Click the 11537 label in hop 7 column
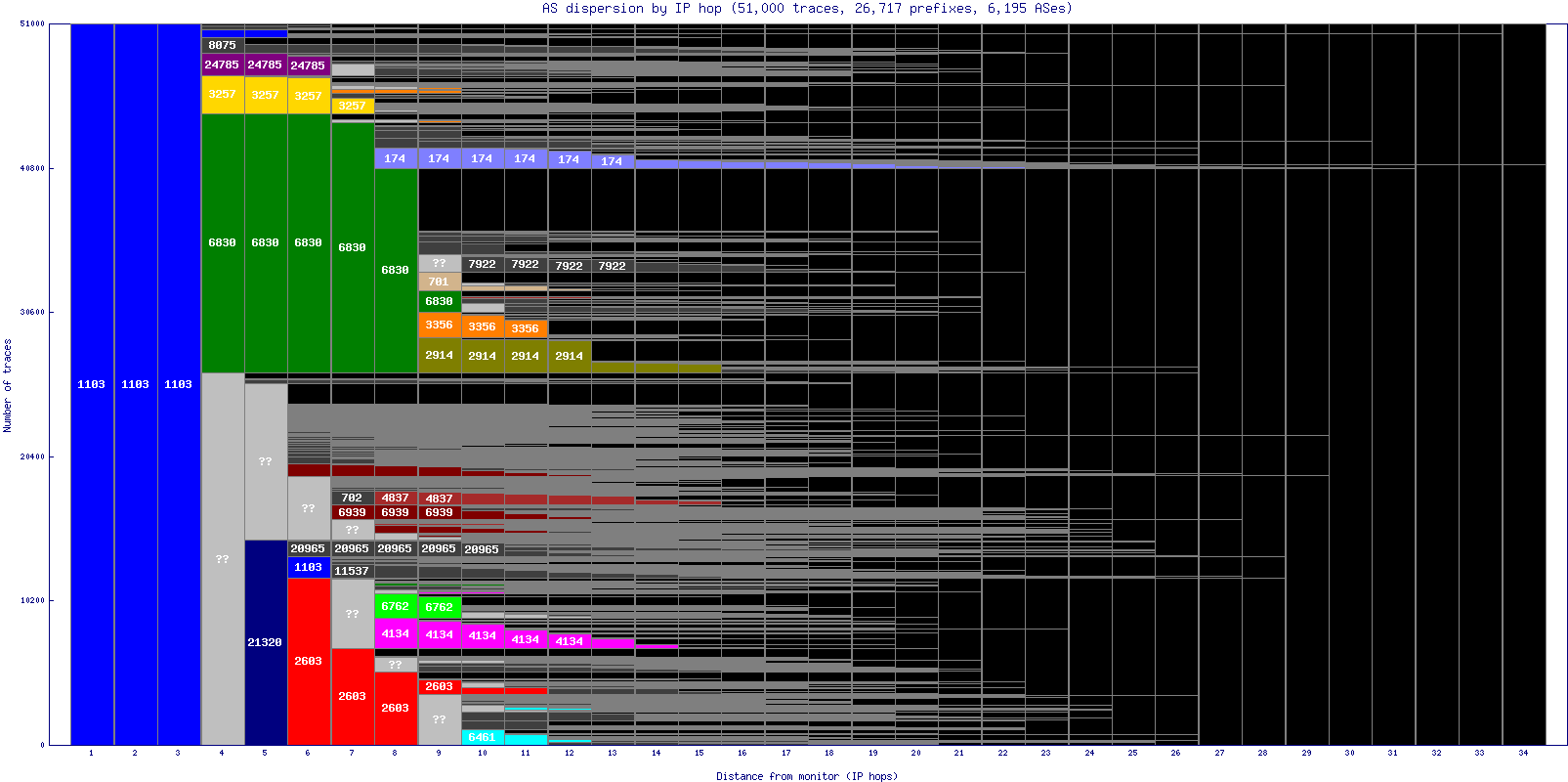The height and width of the screenshot is (782, 1568). point(352,571)
